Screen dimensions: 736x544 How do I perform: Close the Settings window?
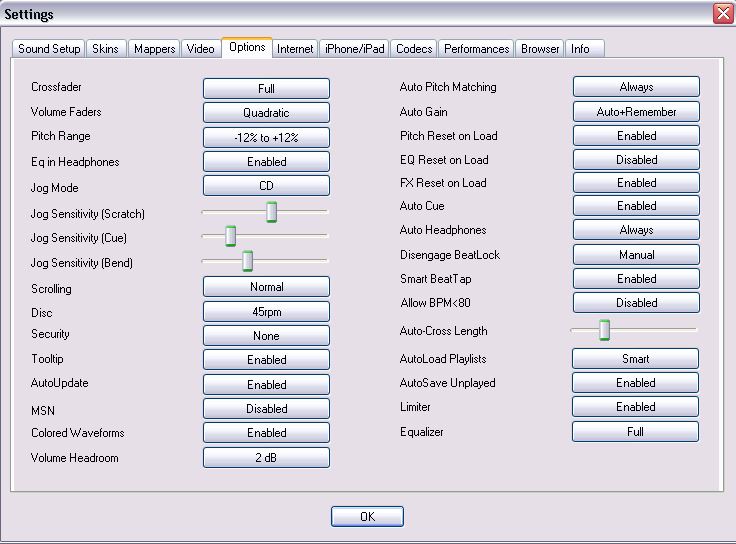722,14
